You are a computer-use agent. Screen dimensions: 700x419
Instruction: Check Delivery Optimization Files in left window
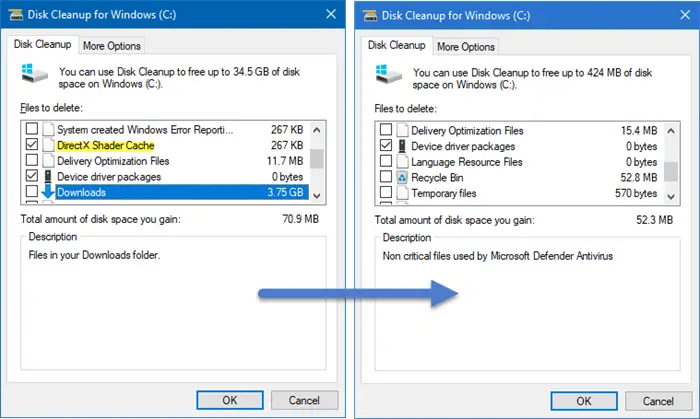[32, 160]
